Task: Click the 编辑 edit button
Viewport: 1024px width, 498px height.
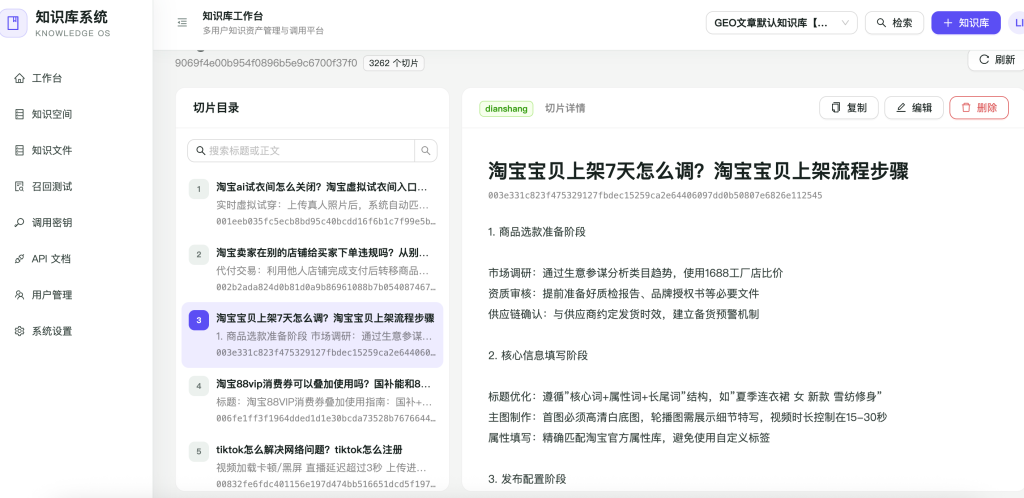Action: 914,108
